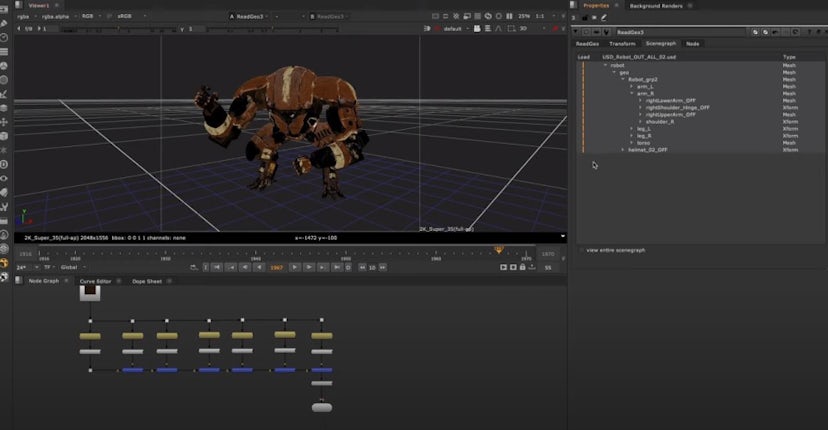Open the Transform tab in properties
Viewport: 828px width, 430px height.
622,44
